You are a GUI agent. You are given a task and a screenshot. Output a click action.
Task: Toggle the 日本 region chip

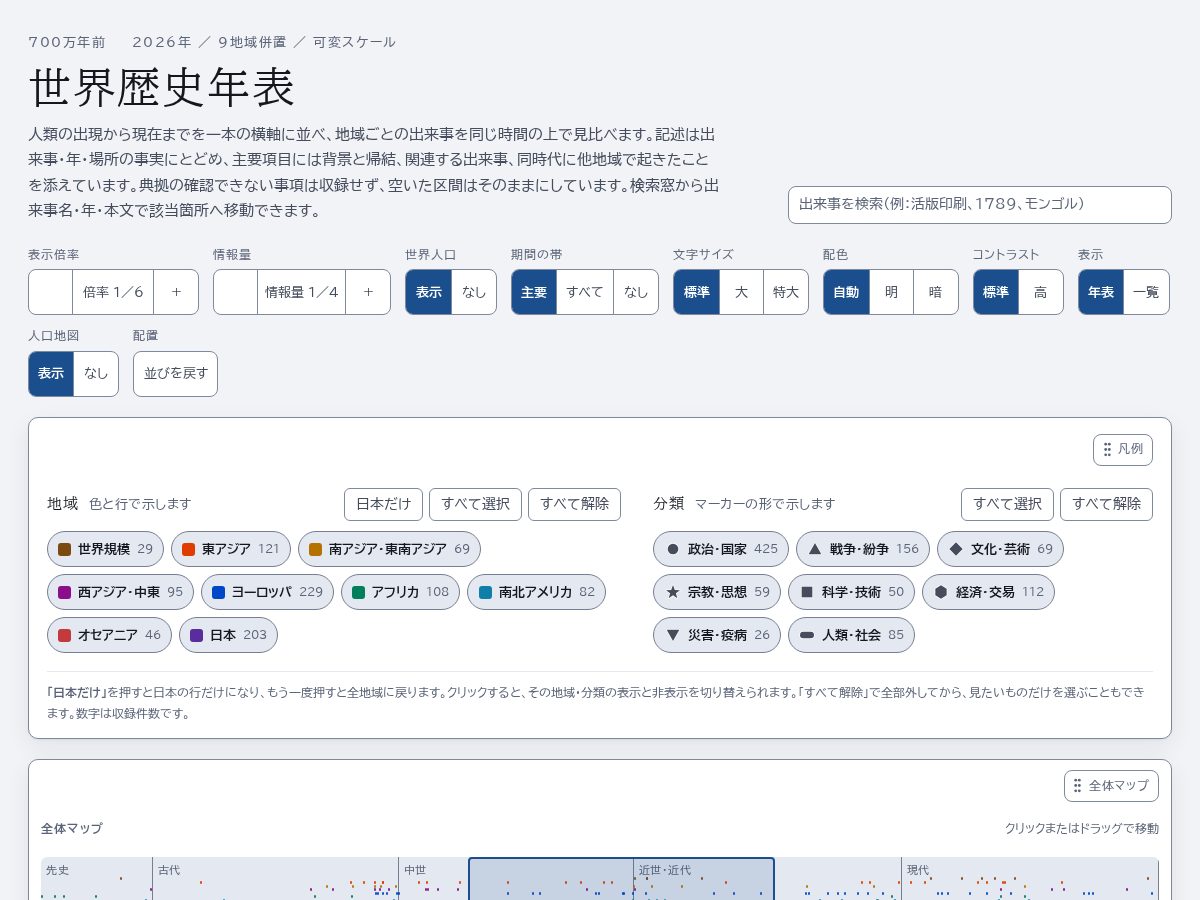[x=228, y=635]
